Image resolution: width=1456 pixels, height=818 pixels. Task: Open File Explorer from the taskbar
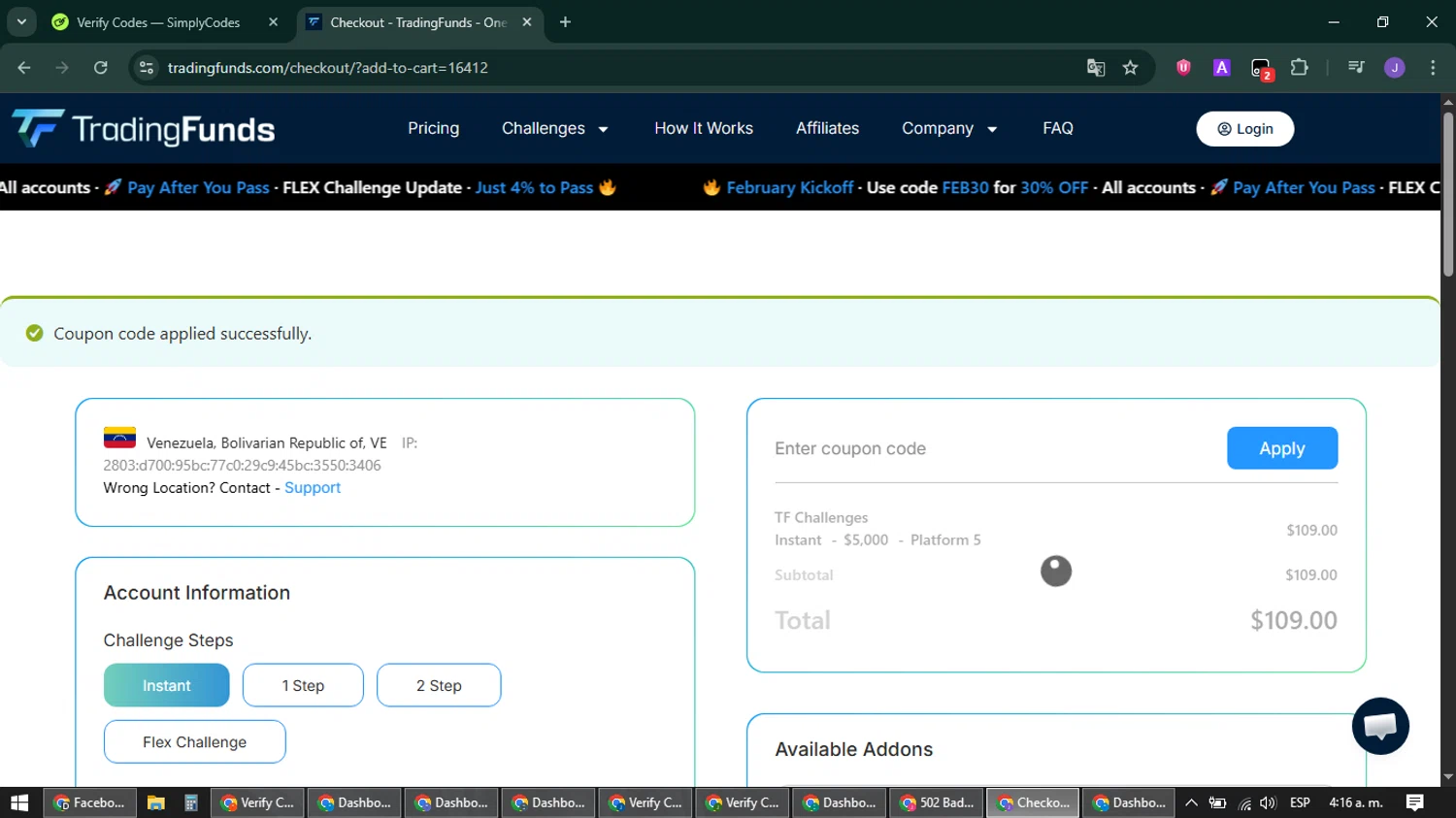(x=155, y=802)
